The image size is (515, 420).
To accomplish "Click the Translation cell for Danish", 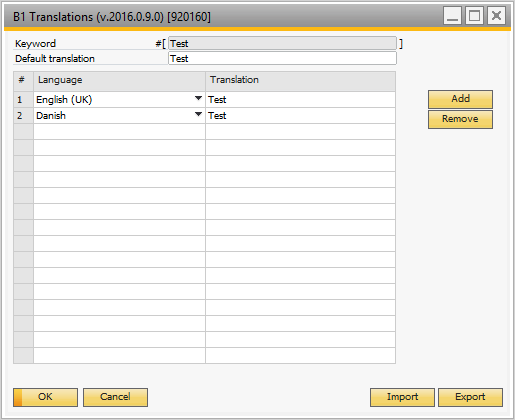I will pos(300,115).
